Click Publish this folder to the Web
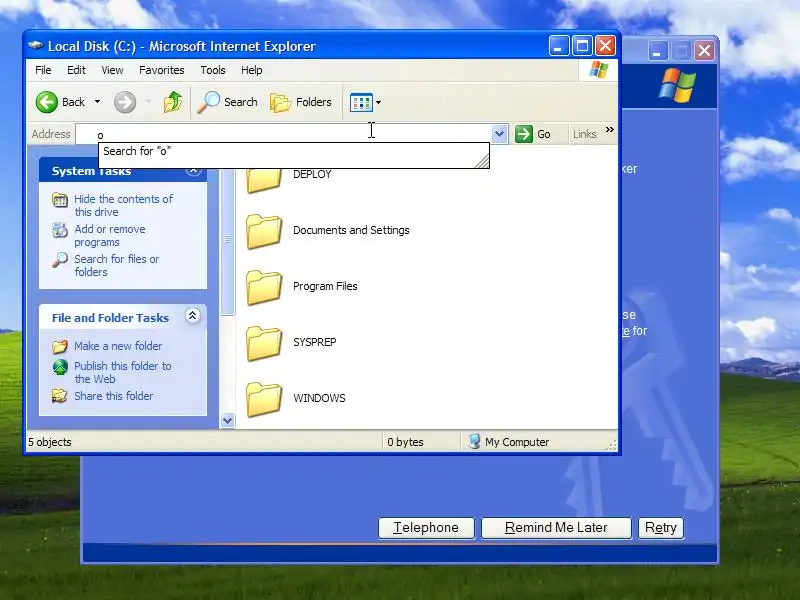The height and width of the screenshot is (600, 800). pos(122,372)
